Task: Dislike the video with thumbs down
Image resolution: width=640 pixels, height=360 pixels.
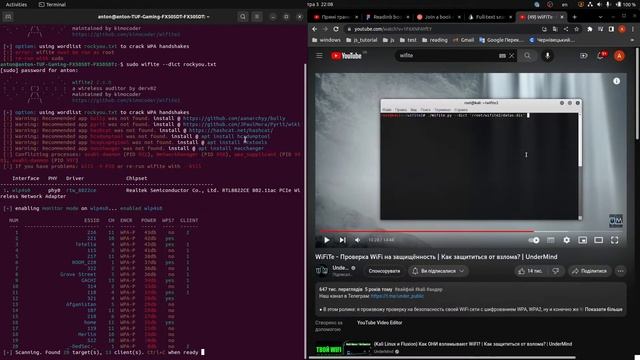Action: tap(556, 271)
